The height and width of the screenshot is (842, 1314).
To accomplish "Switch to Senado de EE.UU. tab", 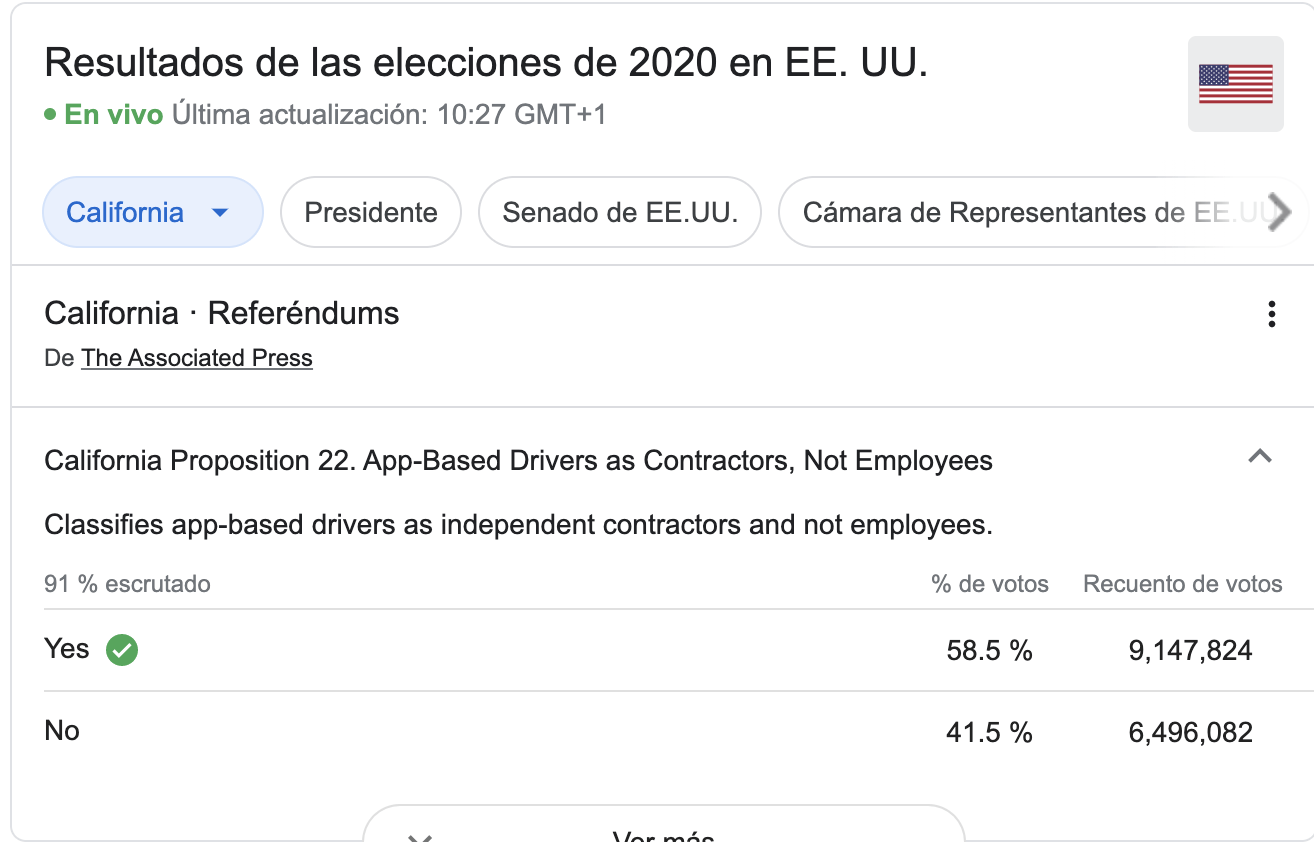I will pyautogui.click(x=620, y=212).
